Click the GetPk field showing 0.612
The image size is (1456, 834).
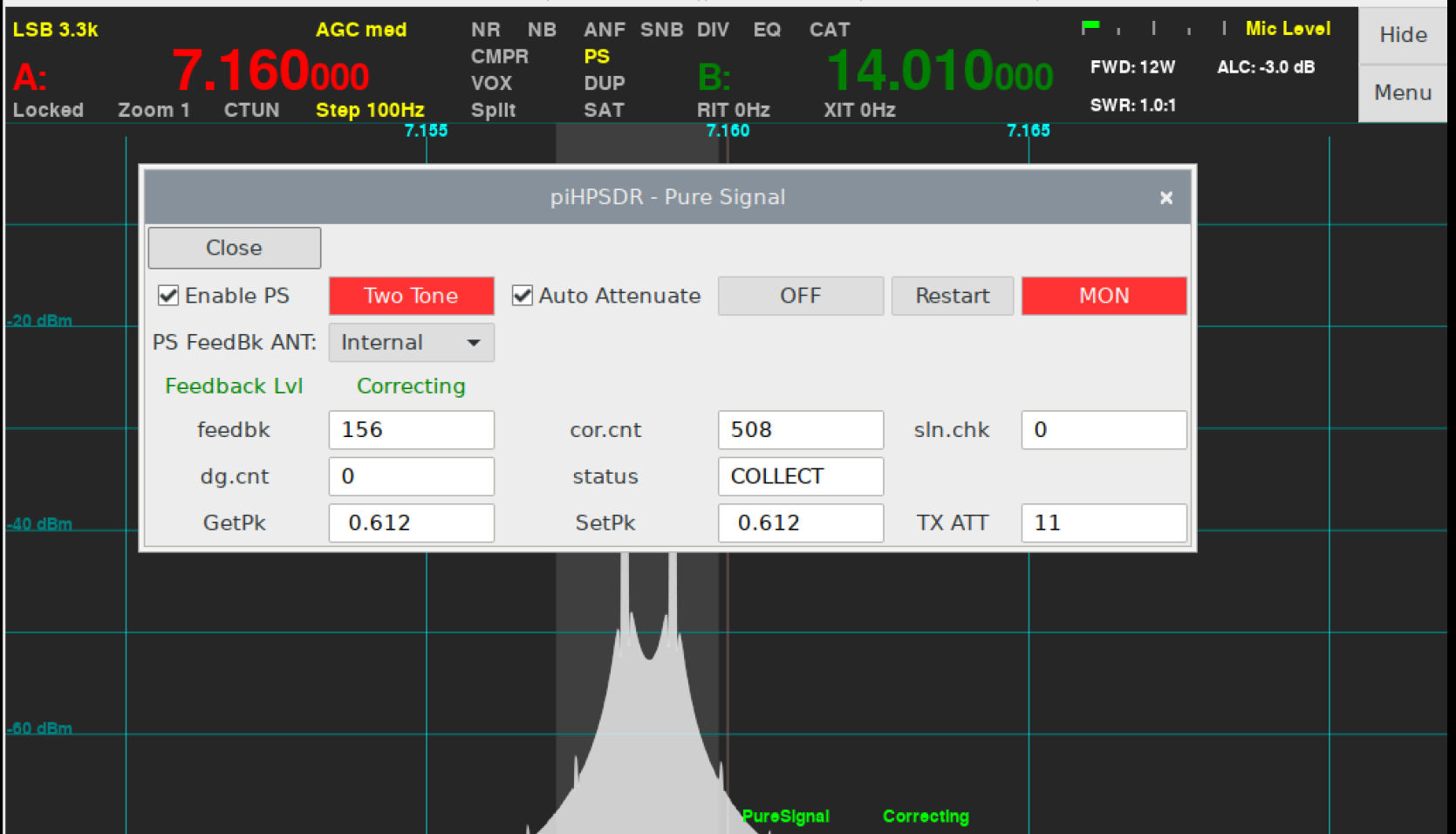(x=411, y=523)
